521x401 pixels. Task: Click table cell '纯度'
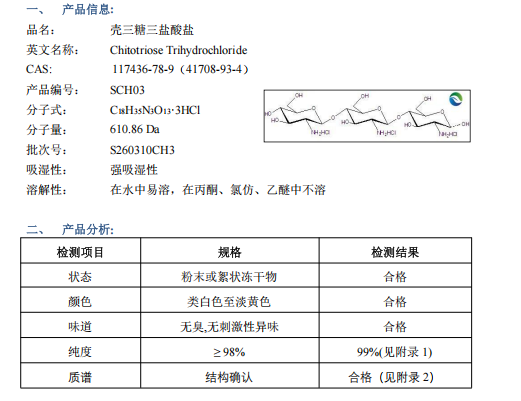point(80,352)
